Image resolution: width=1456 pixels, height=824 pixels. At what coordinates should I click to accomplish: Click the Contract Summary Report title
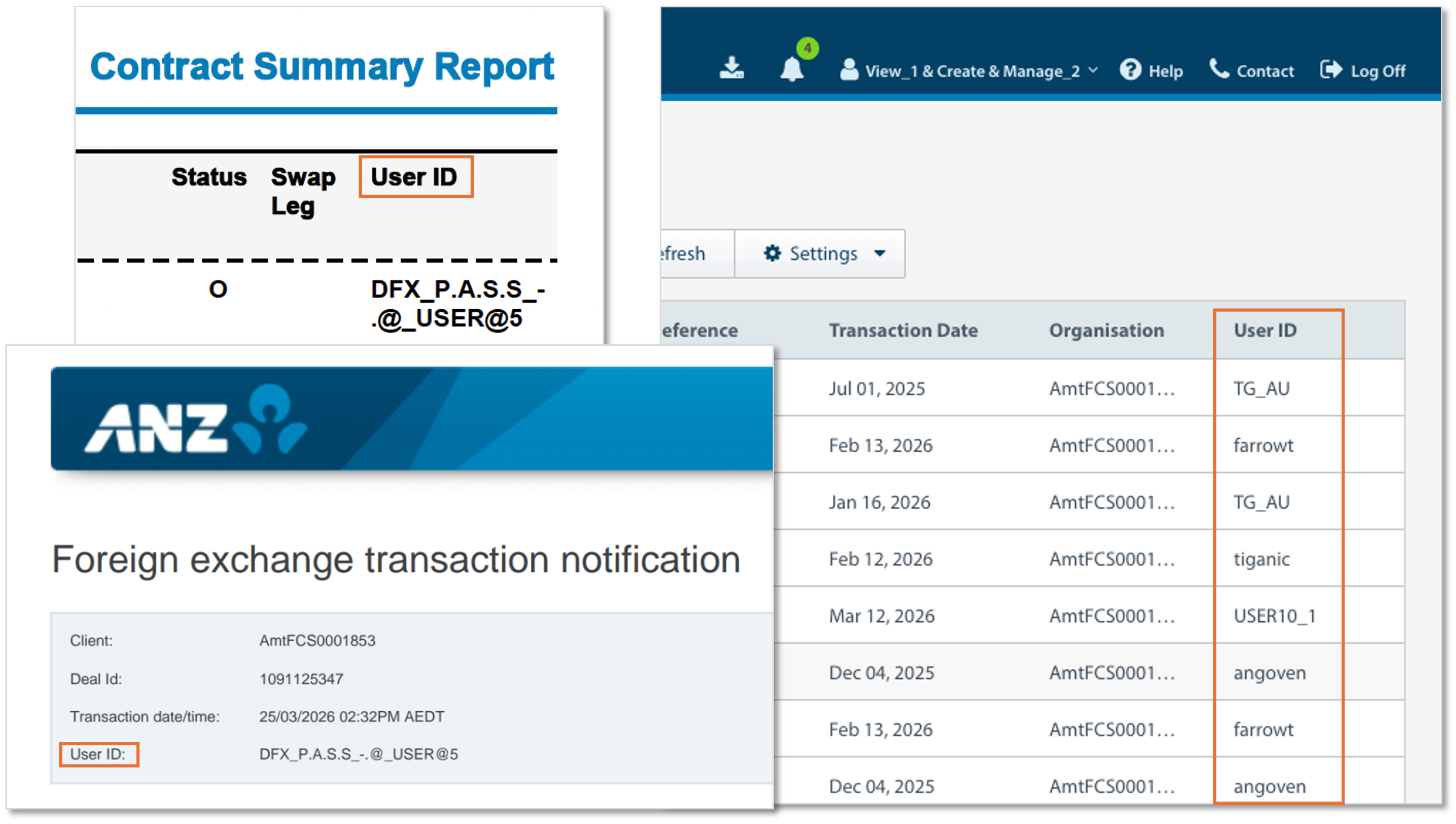tap(322, 66)
